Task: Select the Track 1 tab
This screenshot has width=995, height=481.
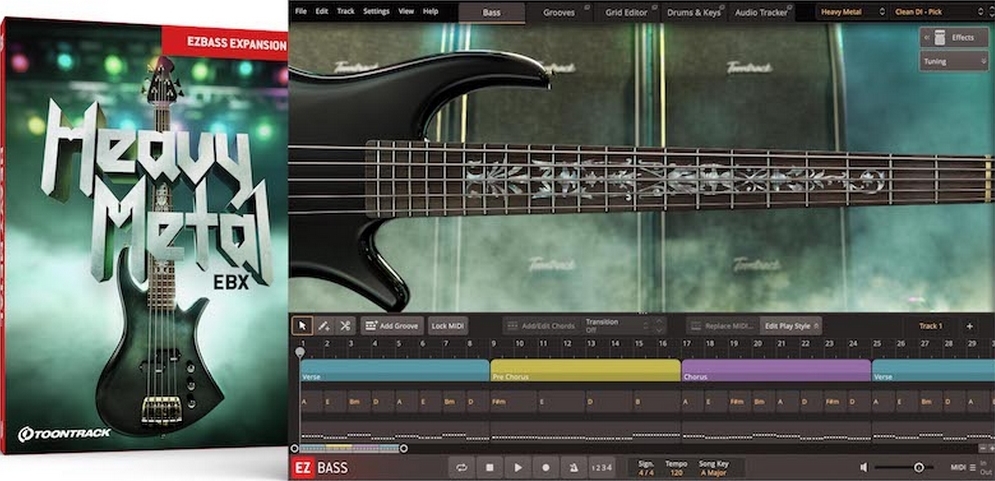Action: [x=930, y=326]
